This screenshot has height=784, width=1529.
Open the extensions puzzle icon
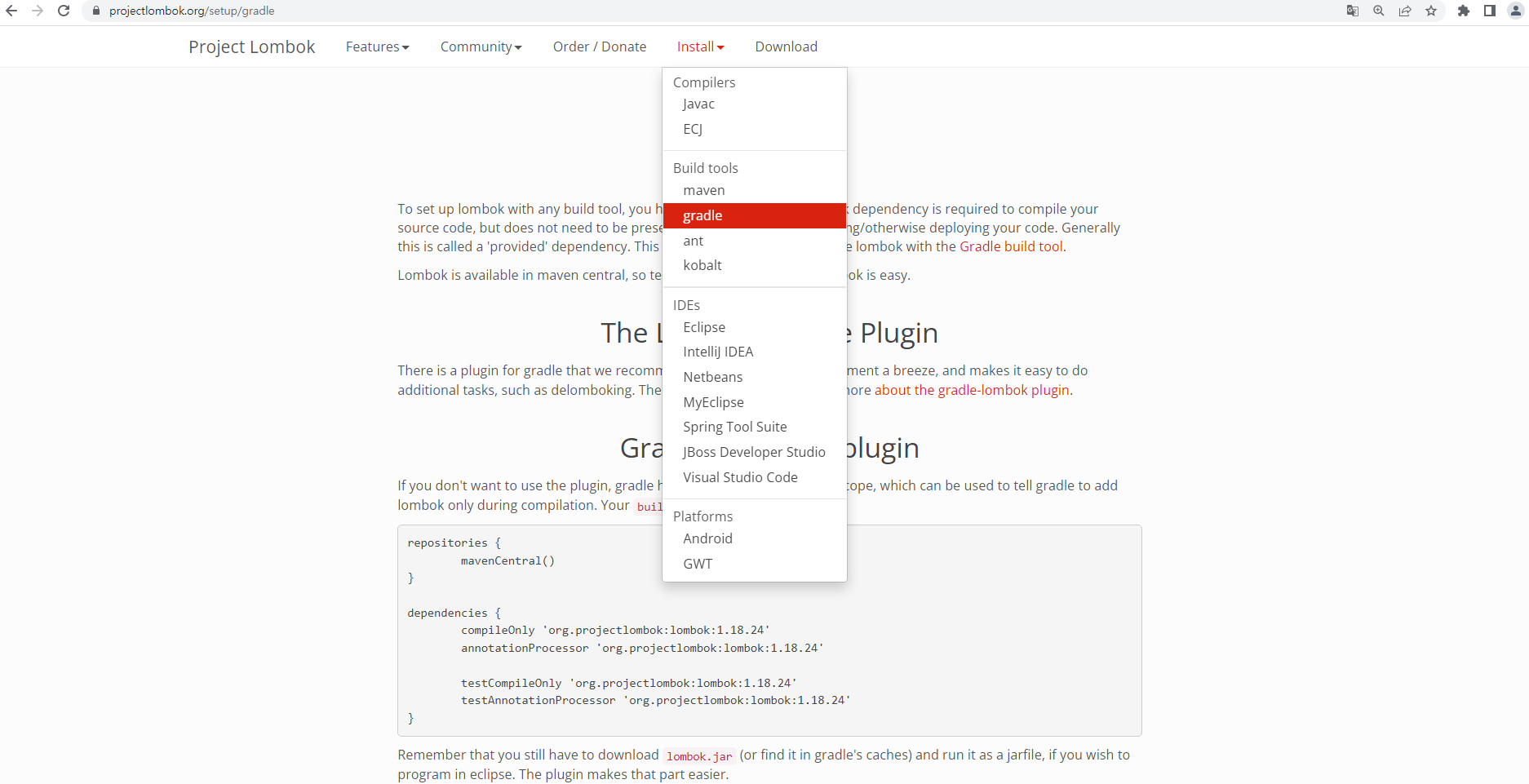(1464, 11)
